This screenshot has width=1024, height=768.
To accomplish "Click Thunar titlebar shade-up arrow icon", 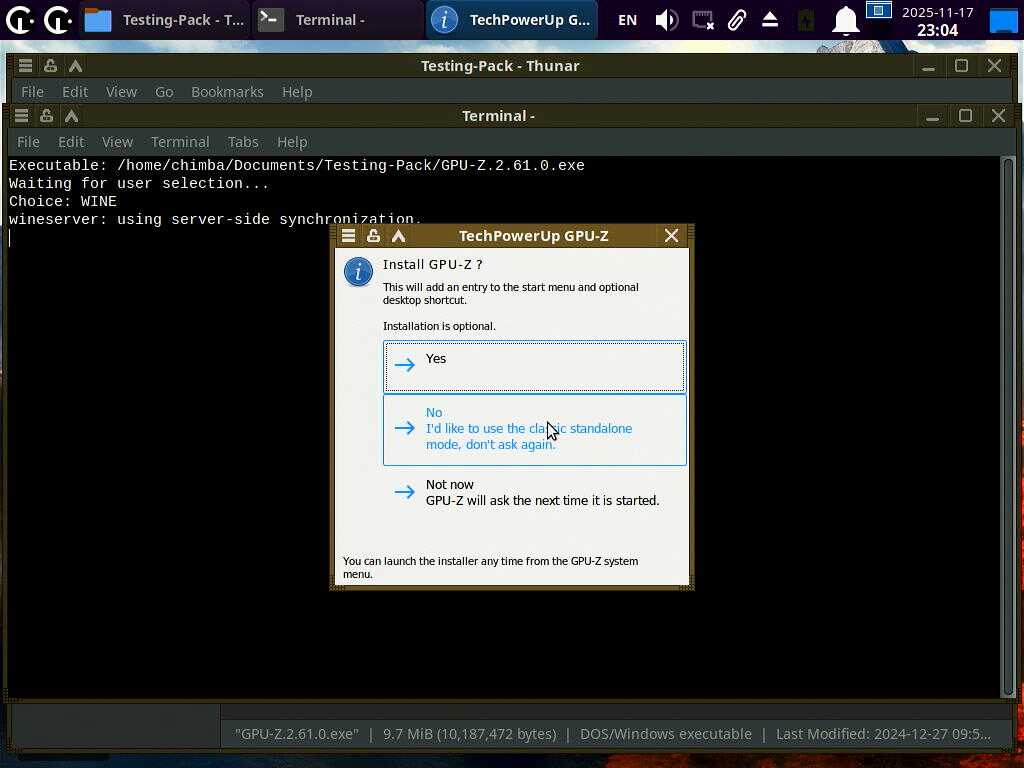I will pyautogui.click(x=75, y=65).
